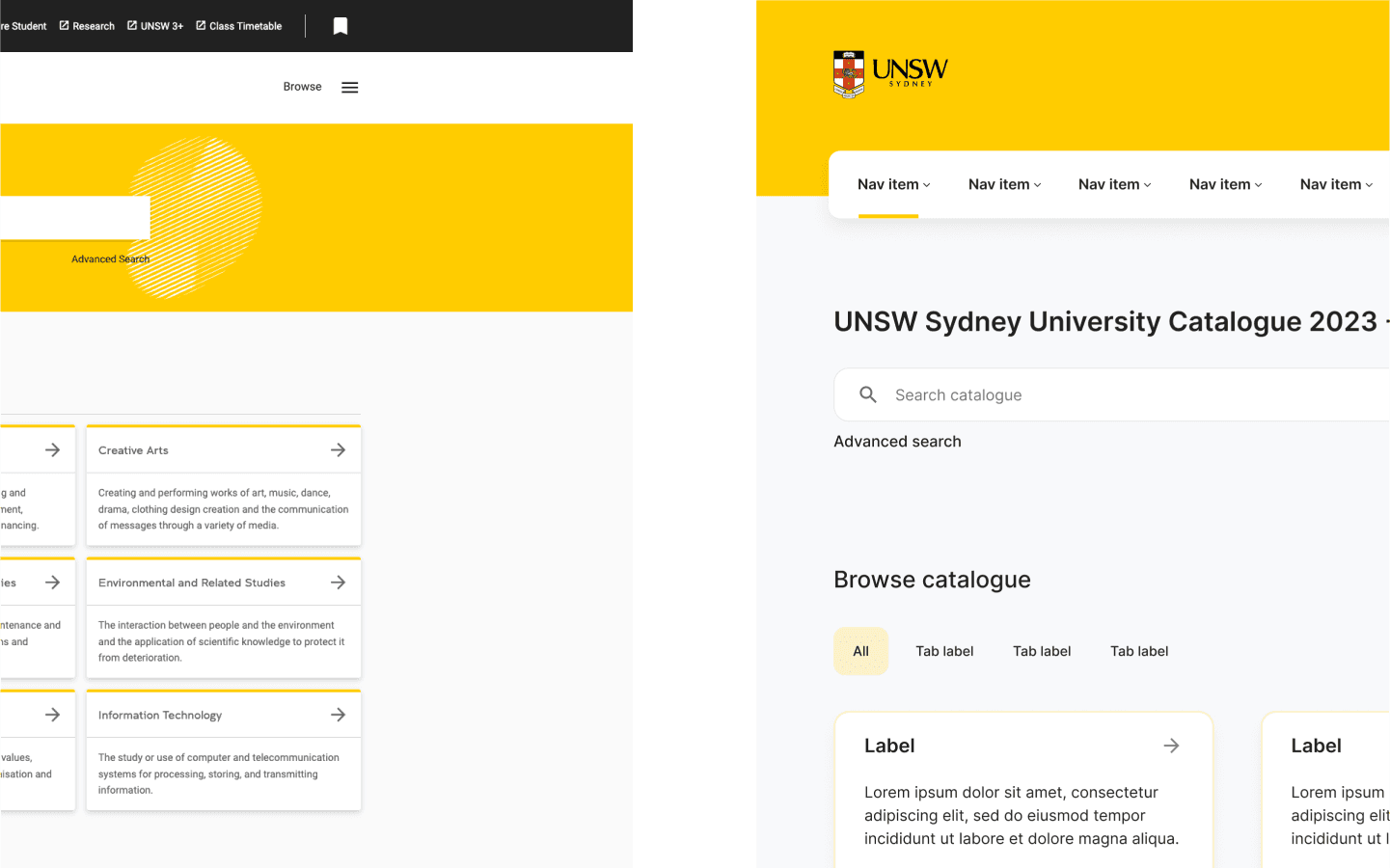Open the Creative Arts card title
The width and height of the screenshot is (1390, 868).
click(x=133, y=450)
